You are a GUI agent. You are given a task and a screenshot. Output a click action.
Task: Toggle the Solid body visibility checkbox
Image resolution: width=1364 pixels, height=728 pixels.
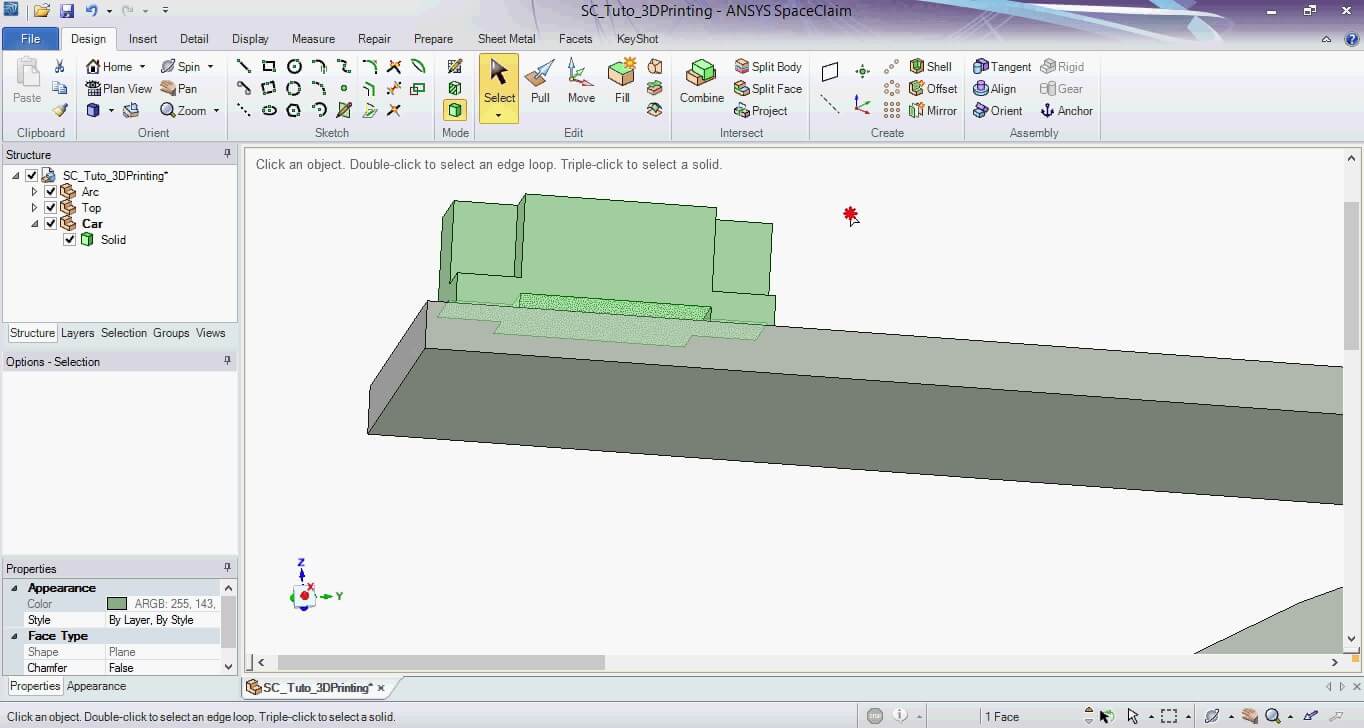69,240
